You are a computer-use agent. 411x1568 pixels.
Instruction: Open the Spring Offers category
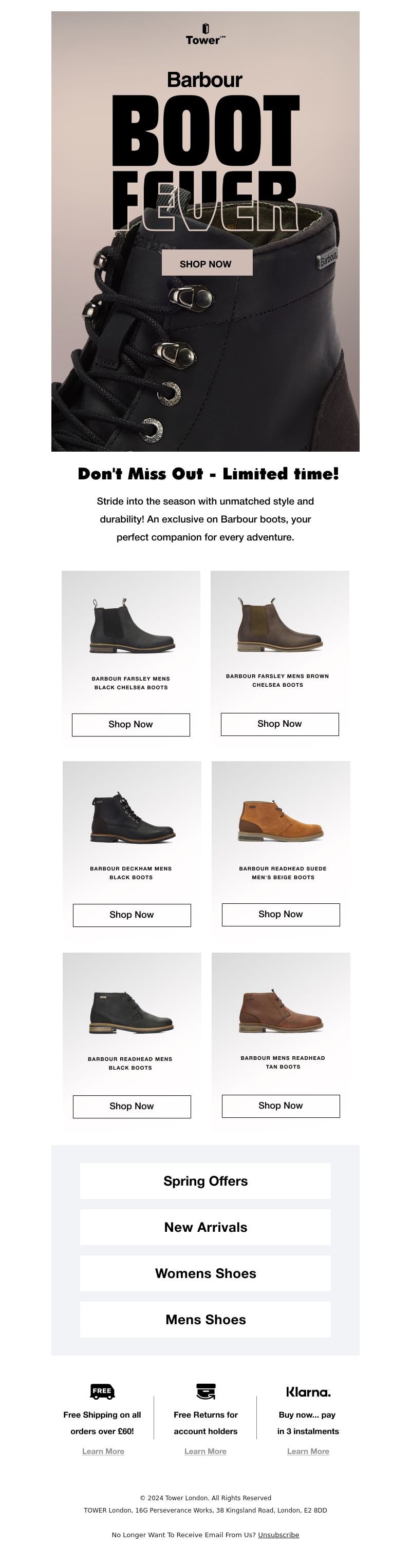(205, 1181)
